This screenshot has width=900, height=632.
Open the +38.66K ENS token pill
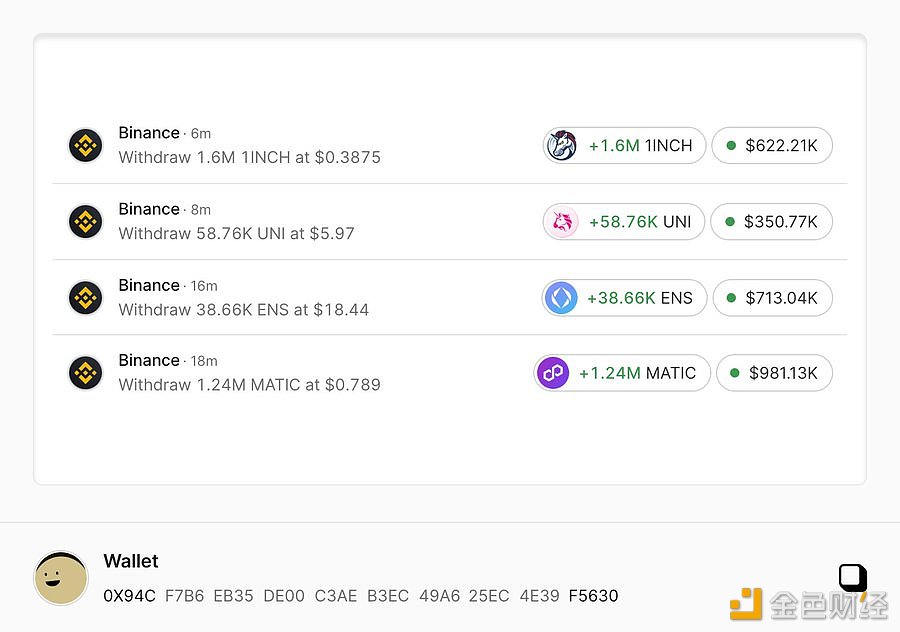[624, 298]
